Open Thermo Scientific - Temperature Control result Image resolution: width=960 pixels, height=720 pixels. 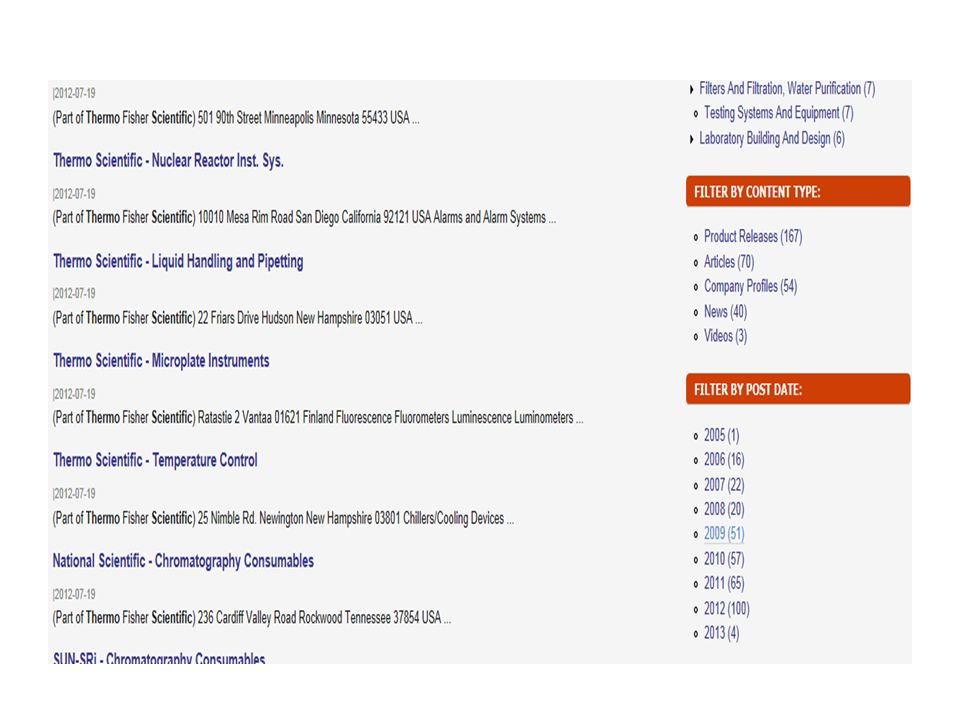click(x=155, y=460)
